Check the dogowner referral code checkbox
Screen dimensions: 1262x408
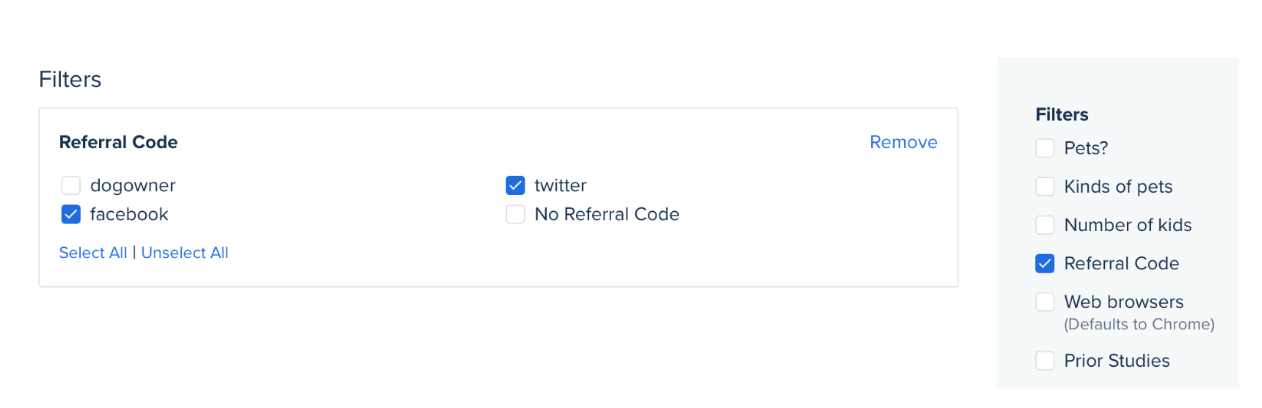click(71, 185)
